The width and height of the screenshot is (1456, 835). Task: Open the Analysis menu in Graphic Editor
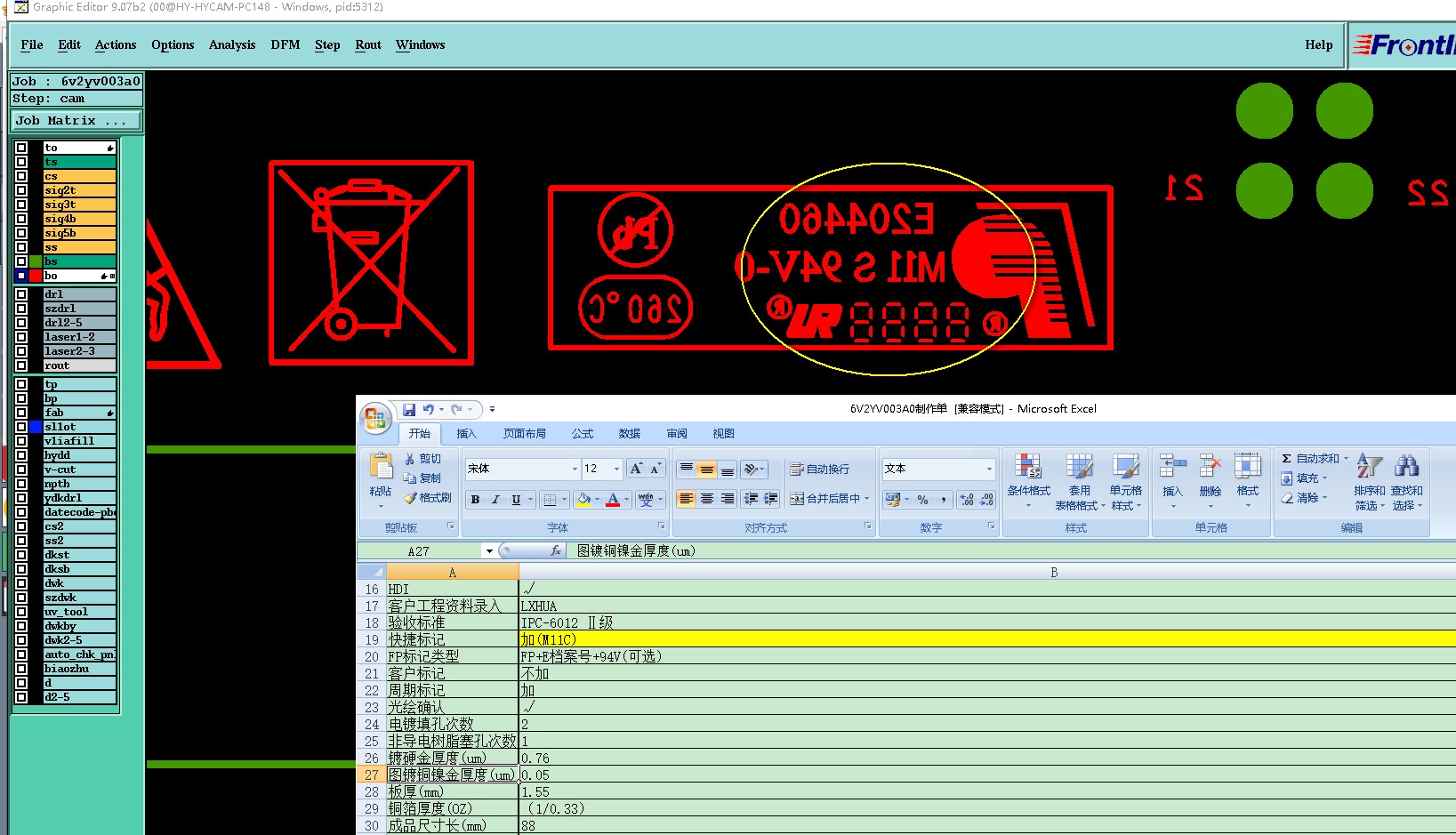pyautogui.click(x=232, y=44)
